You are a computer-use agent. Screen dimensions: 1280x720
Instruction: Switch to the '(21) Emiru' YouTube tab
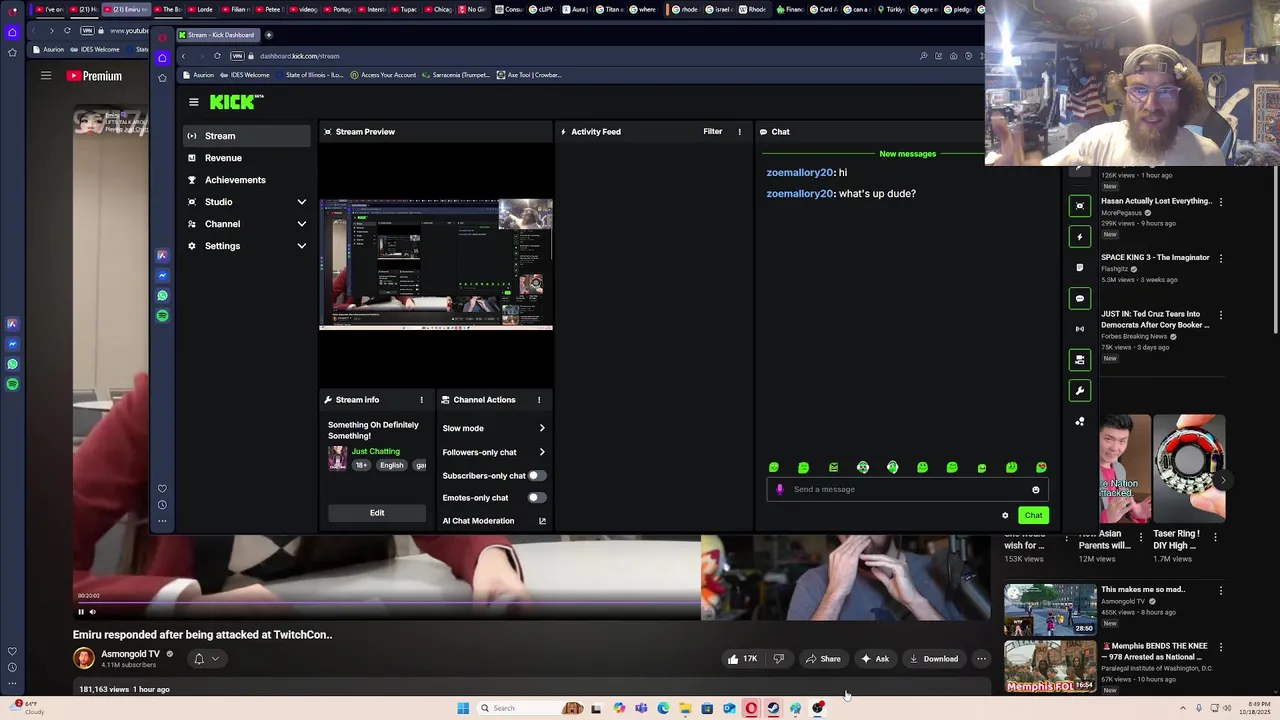pos(127,10)
